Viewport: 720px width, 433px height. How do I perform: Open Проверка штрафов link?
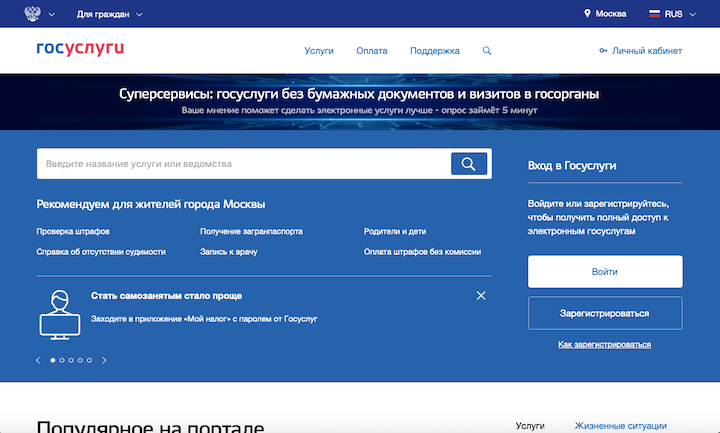pyautogui.click(x=73, y=231)
